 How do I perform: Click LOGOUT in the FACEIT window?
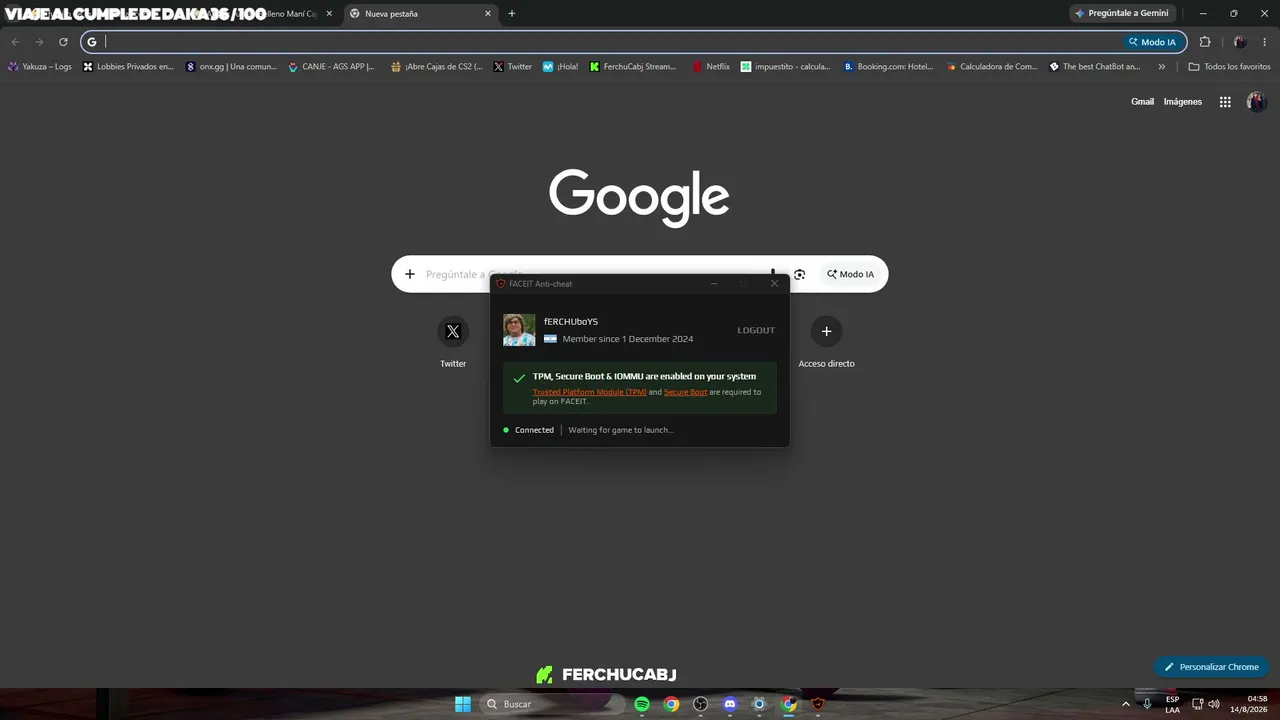756,330
